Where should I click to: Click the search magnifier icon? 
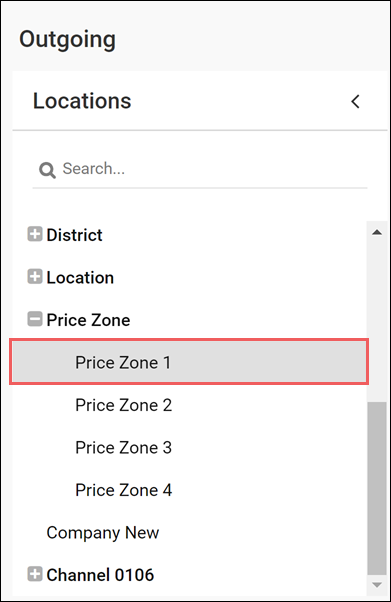point(47,170)
